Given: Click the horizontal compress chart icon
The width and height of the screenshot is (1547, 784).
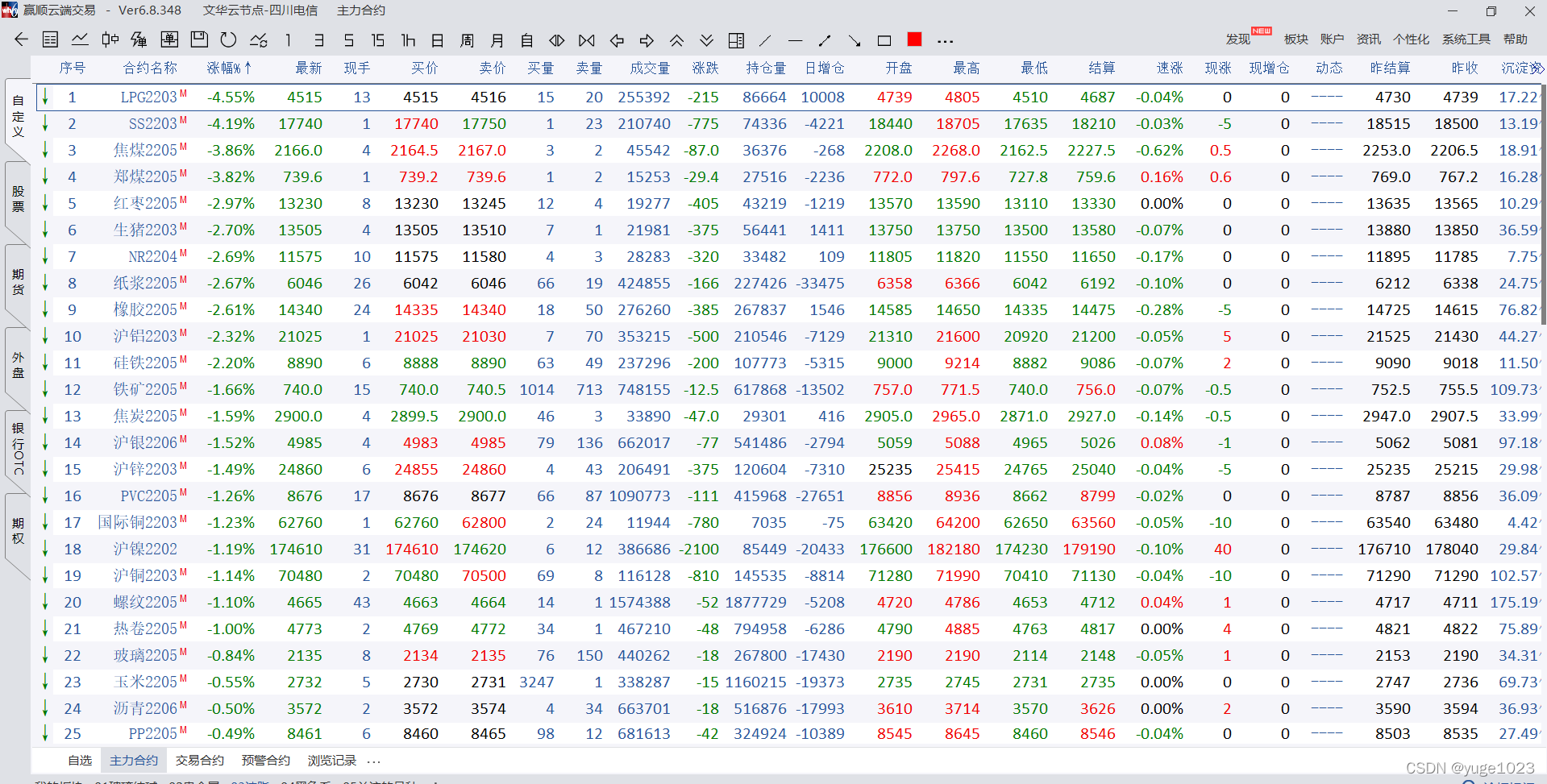Looking at the screenshot, I should pos(587,39).
